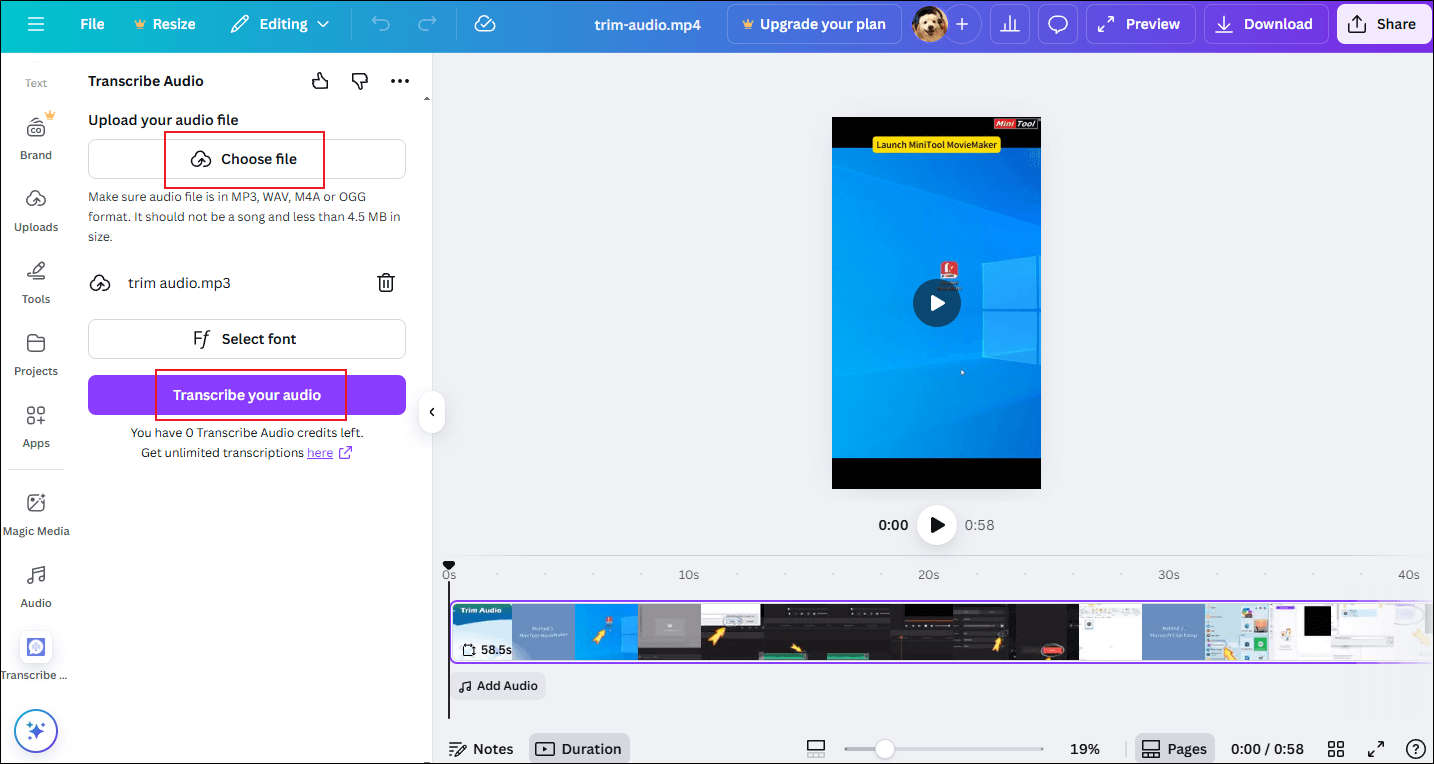Expand the Editing mode dropdown
This screenshot has width=1434, height=764.
tap(279, 24)
